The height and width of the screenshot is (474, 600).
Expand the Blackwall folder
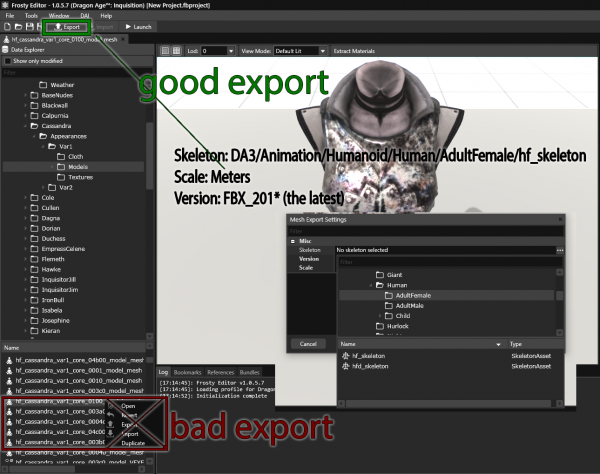click(26, 105)
